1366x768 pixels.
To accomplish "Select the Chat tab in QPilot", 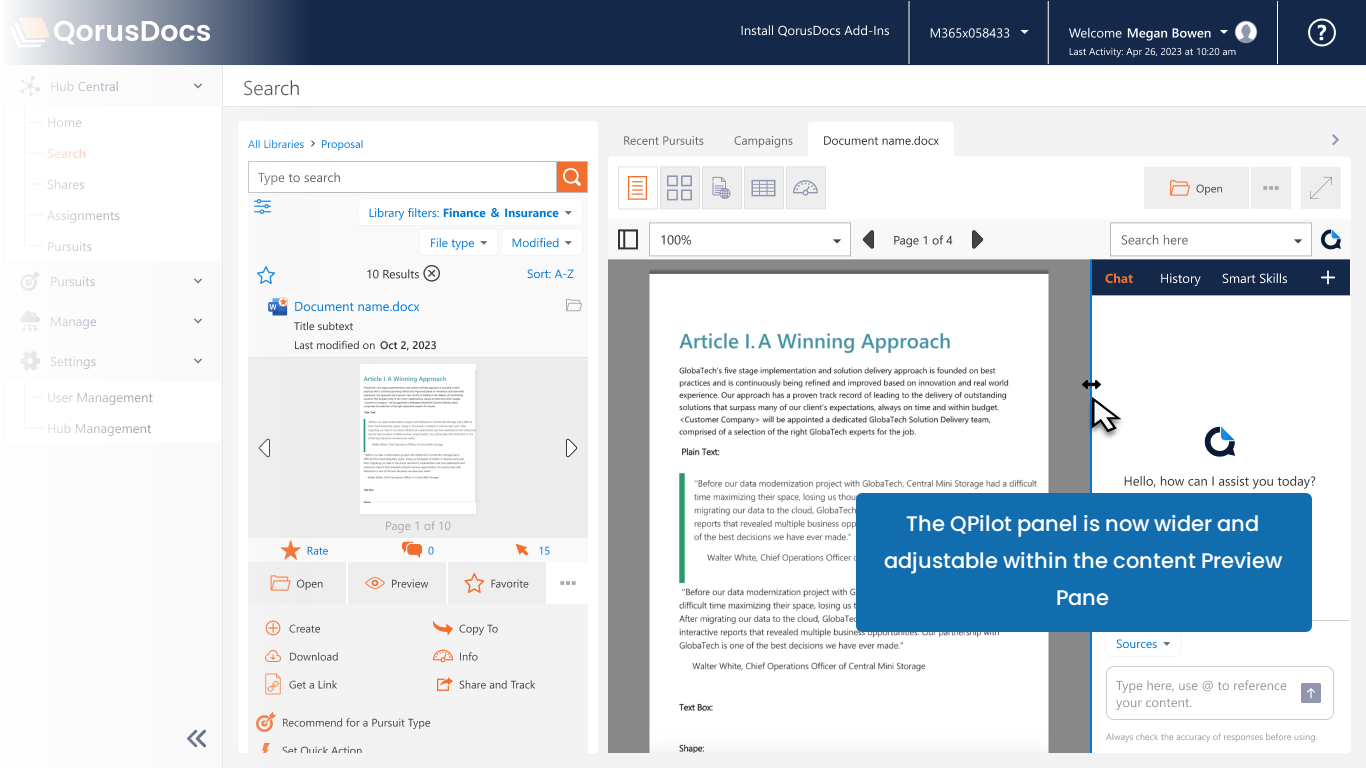I will pyautogui.click(x=1119, y=278).
